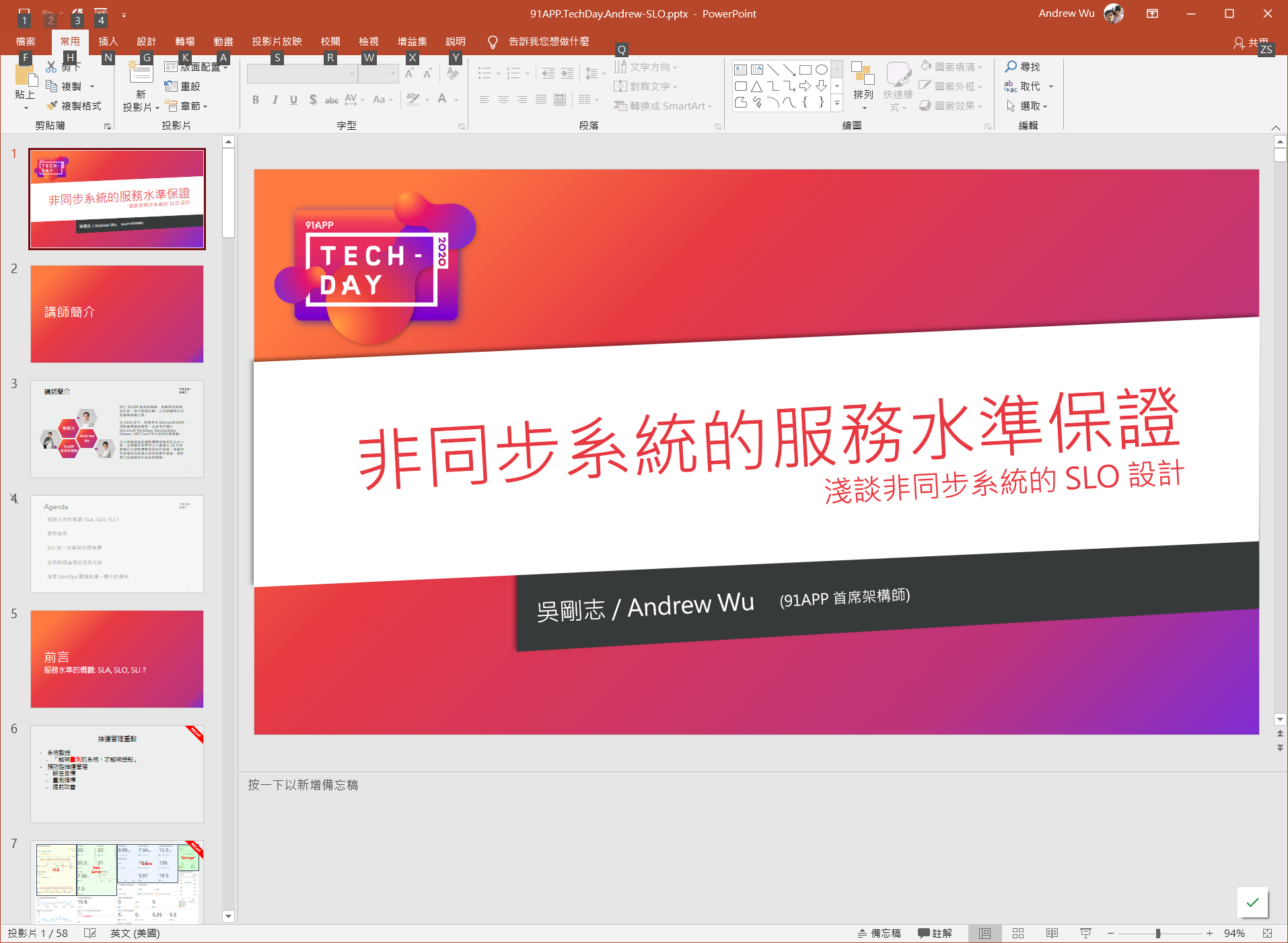The image size is (1288, 943).
Task: Start slideshow from status bar icon
Action: [x=1085, y=933]
